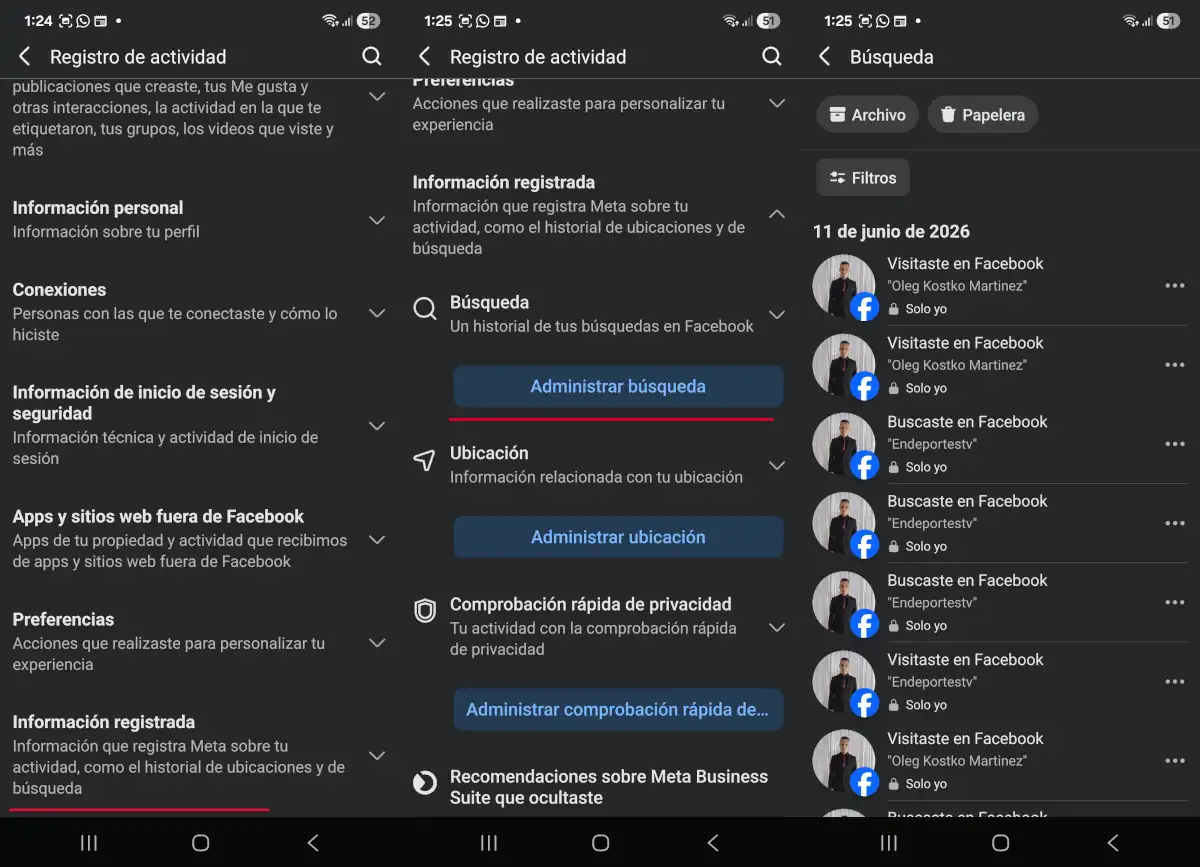Expand the Información personal section
The height and width of the screenshot is (867, 1200).
click(x=377, y=220)
